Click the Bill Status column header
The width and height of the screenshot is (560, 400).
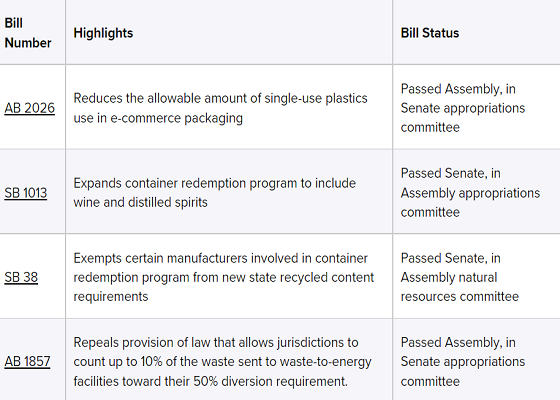[430, 33]
